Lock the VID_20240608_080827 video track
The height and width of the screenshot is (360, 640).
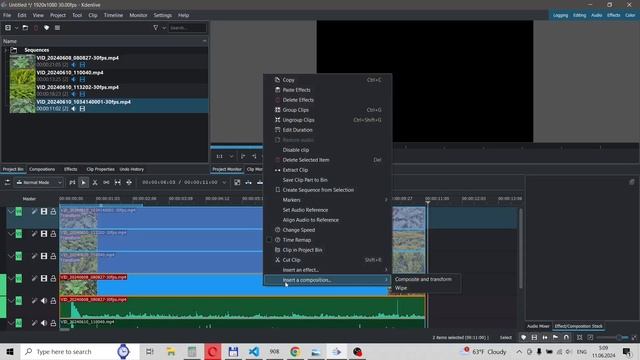(x=53, y=278)
